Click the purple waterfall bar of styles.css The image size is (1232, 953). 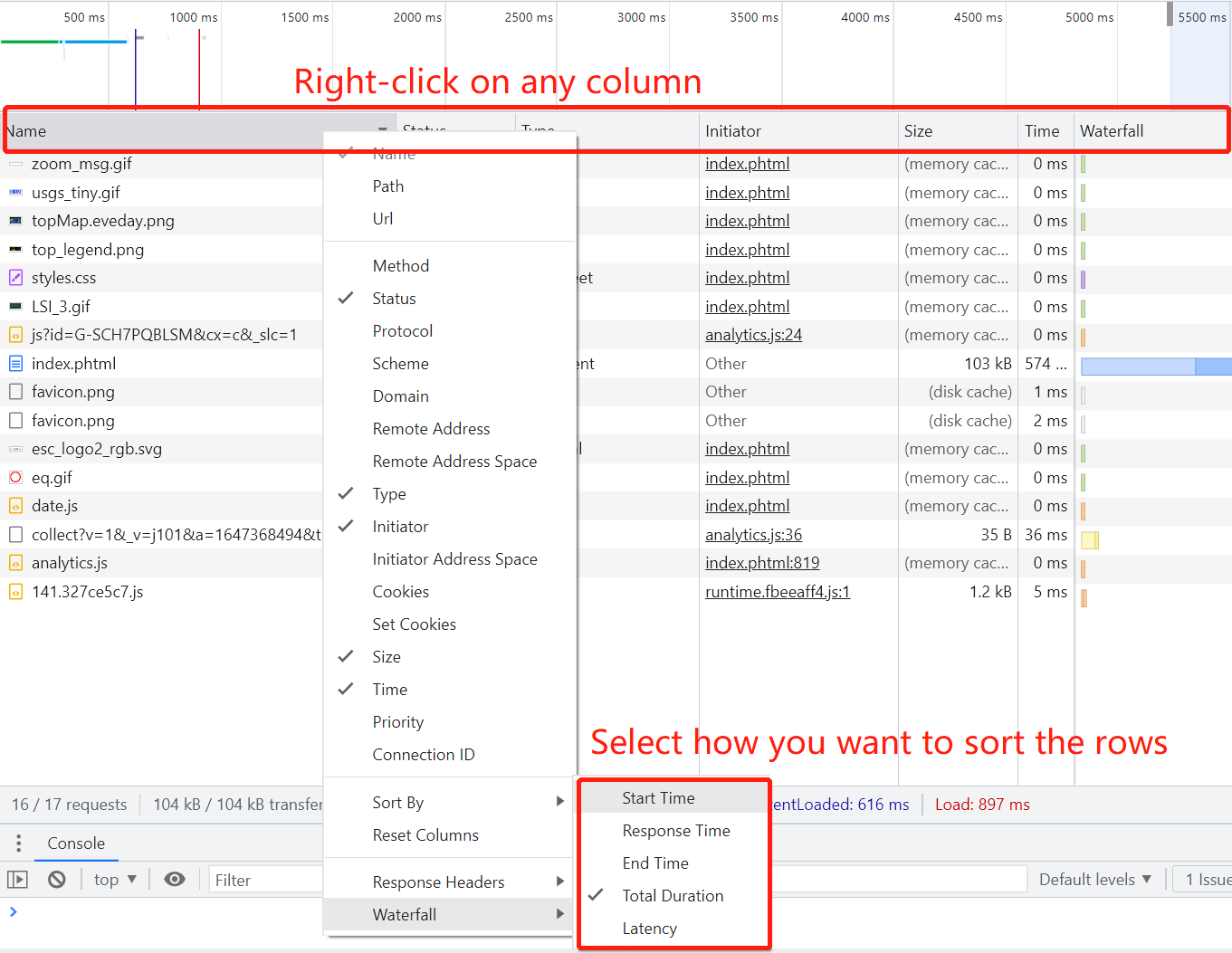(x=1083, y=279)
